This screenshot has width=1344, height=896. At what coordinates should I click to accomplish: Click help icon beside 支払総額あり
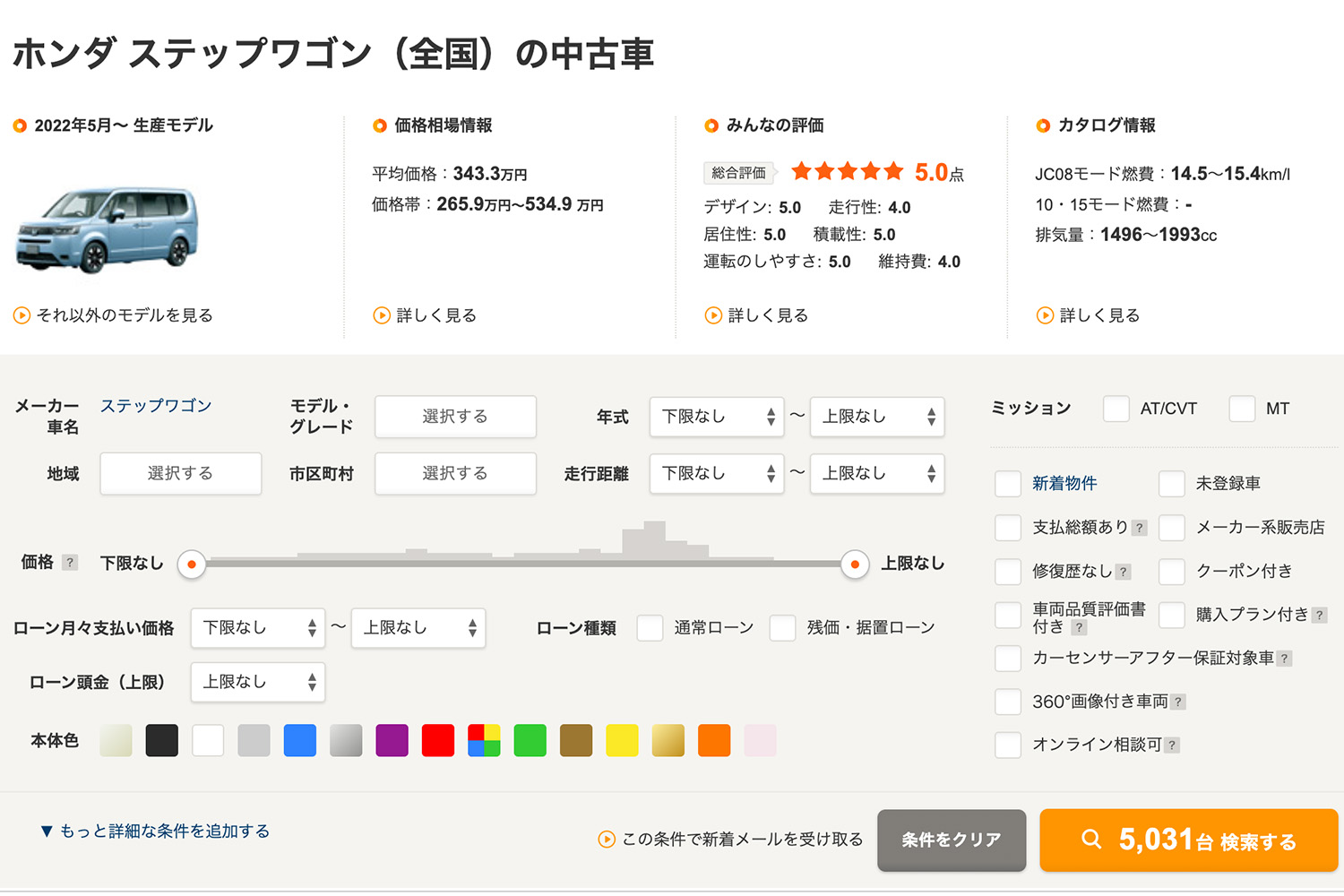(x=1139, y=528)
